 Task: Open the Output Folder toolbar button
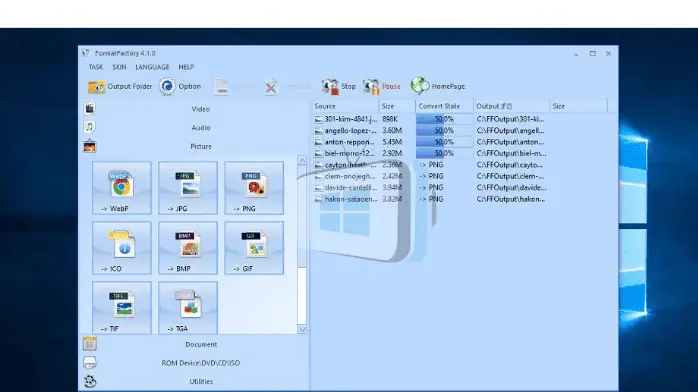coord(120,86)
